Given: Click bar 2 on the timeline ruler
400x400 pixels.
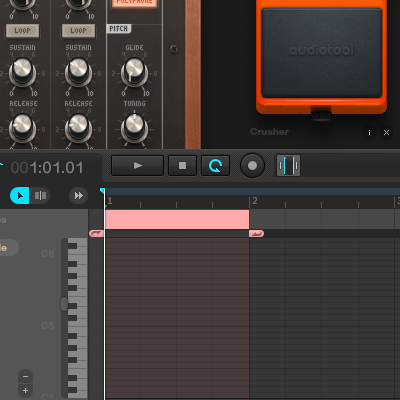Looking at the screenshot, I should click(x=255, y=201).
